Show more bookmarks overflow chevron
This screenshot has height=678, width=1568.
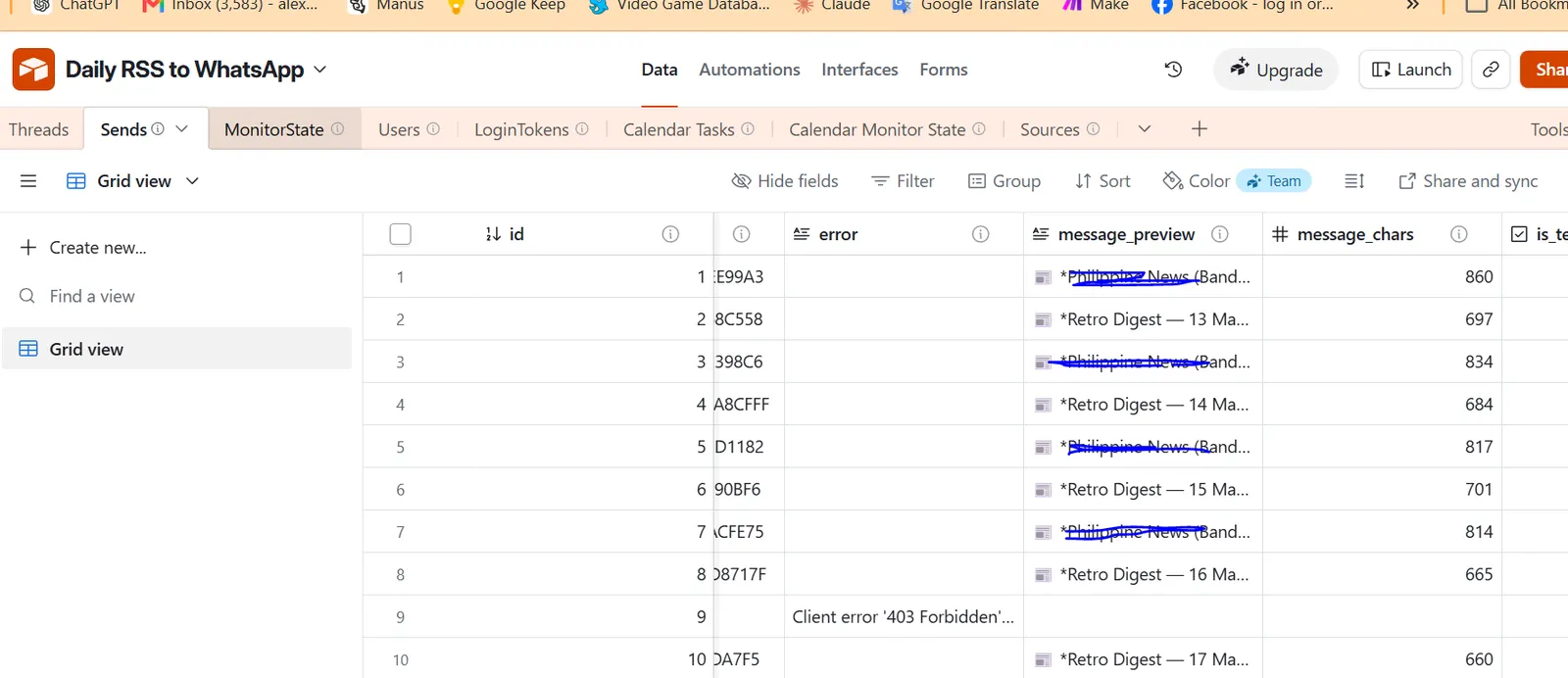point(1412,6)
